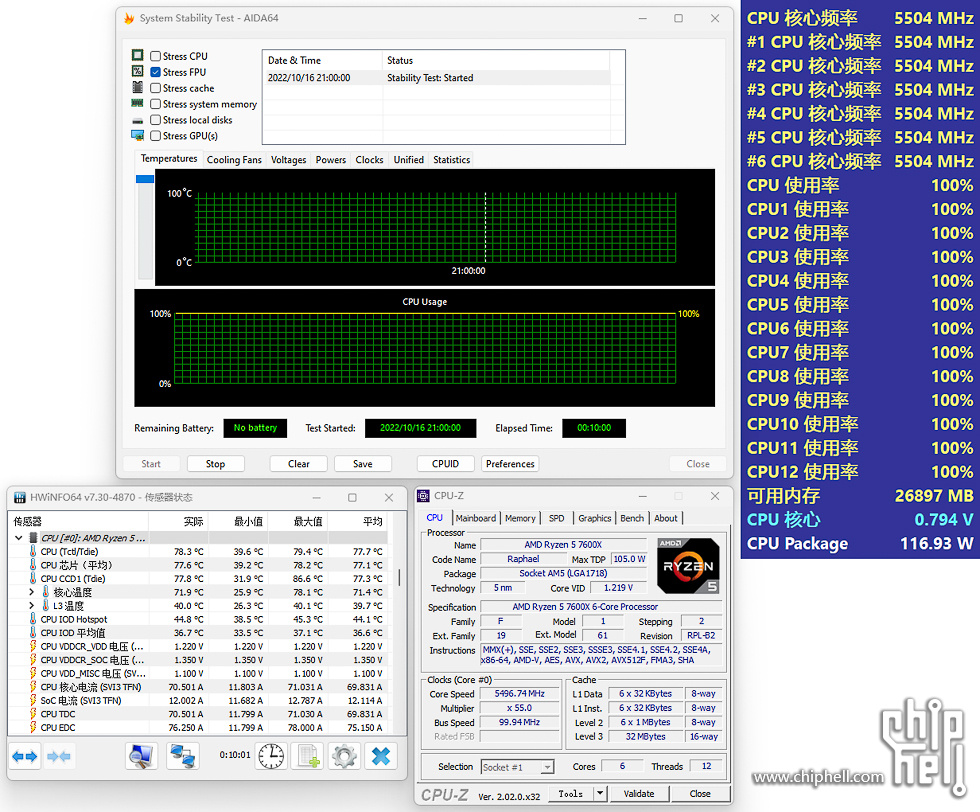
Task: Open HWiNFO remote network monitoring icon
Action: pyautogui.click(x=182, y=757)
